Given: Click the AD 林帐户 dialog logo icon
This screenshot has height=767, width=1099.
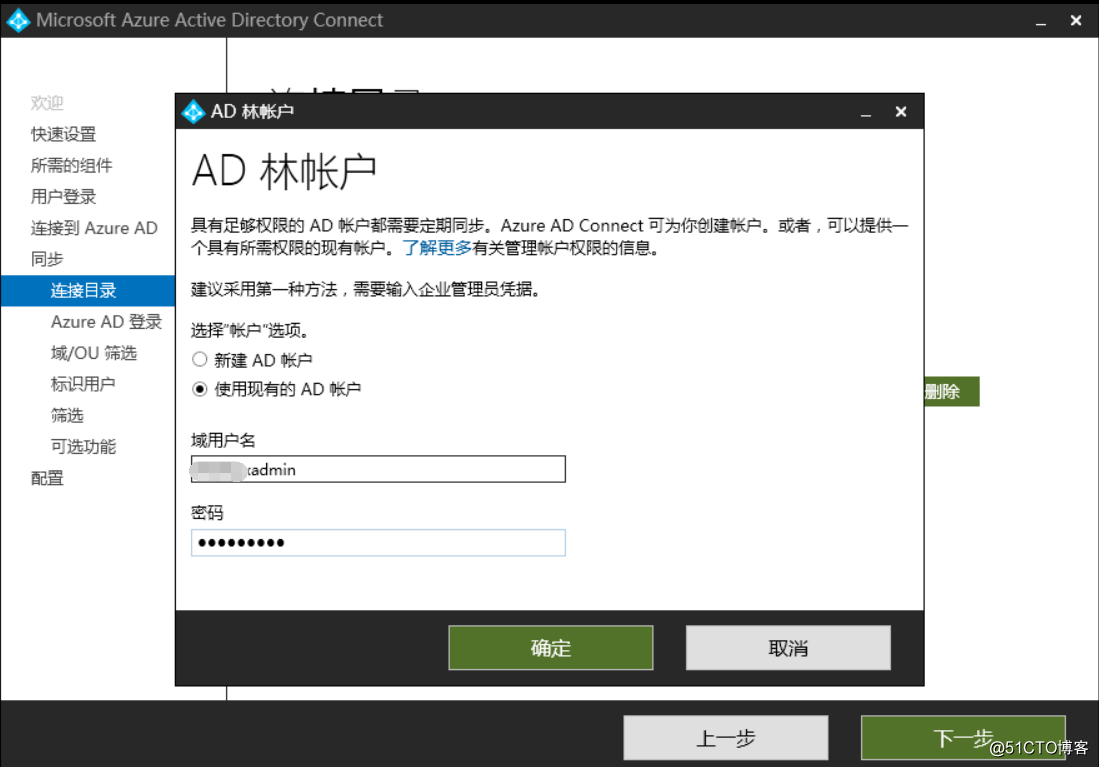Looking at the screenshot, I should click(193, 111).
